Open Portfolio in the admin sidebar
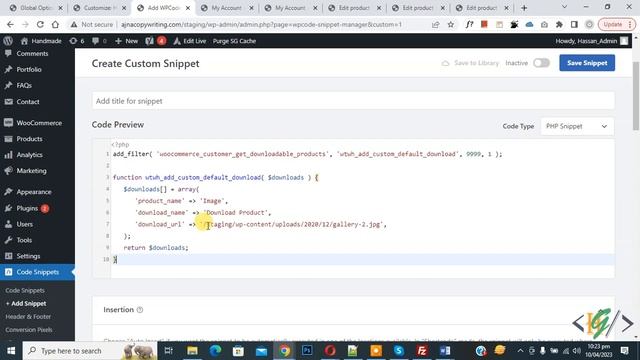The height and width of the screenshot is (360, 640). pos(29,69)
